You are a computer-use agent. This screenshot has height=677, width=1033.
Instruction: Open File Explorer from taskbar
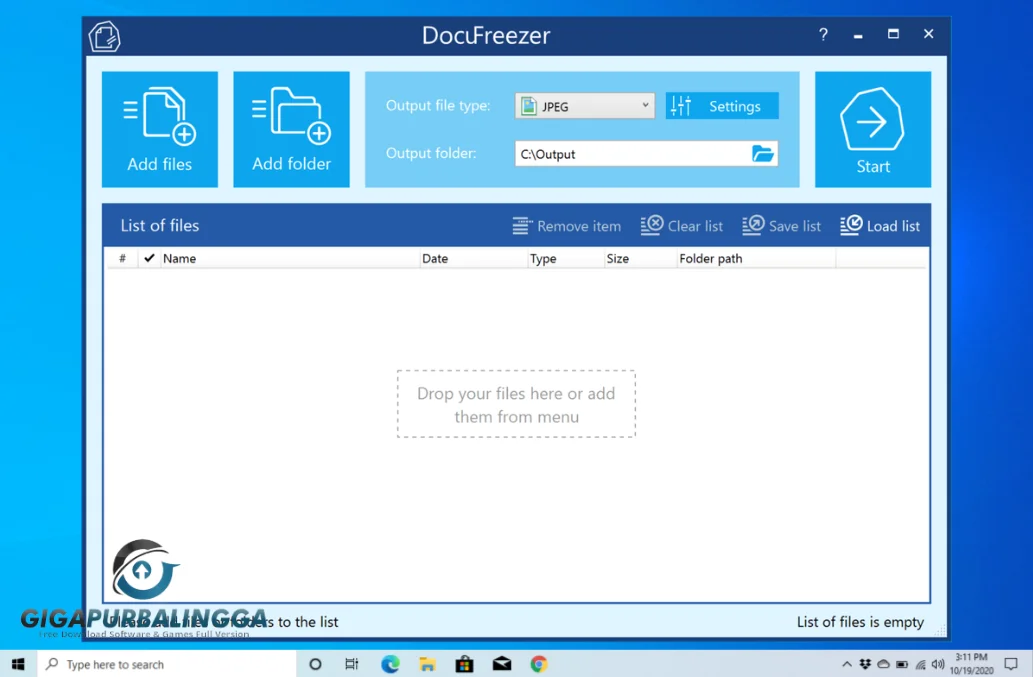coord(427,664)
